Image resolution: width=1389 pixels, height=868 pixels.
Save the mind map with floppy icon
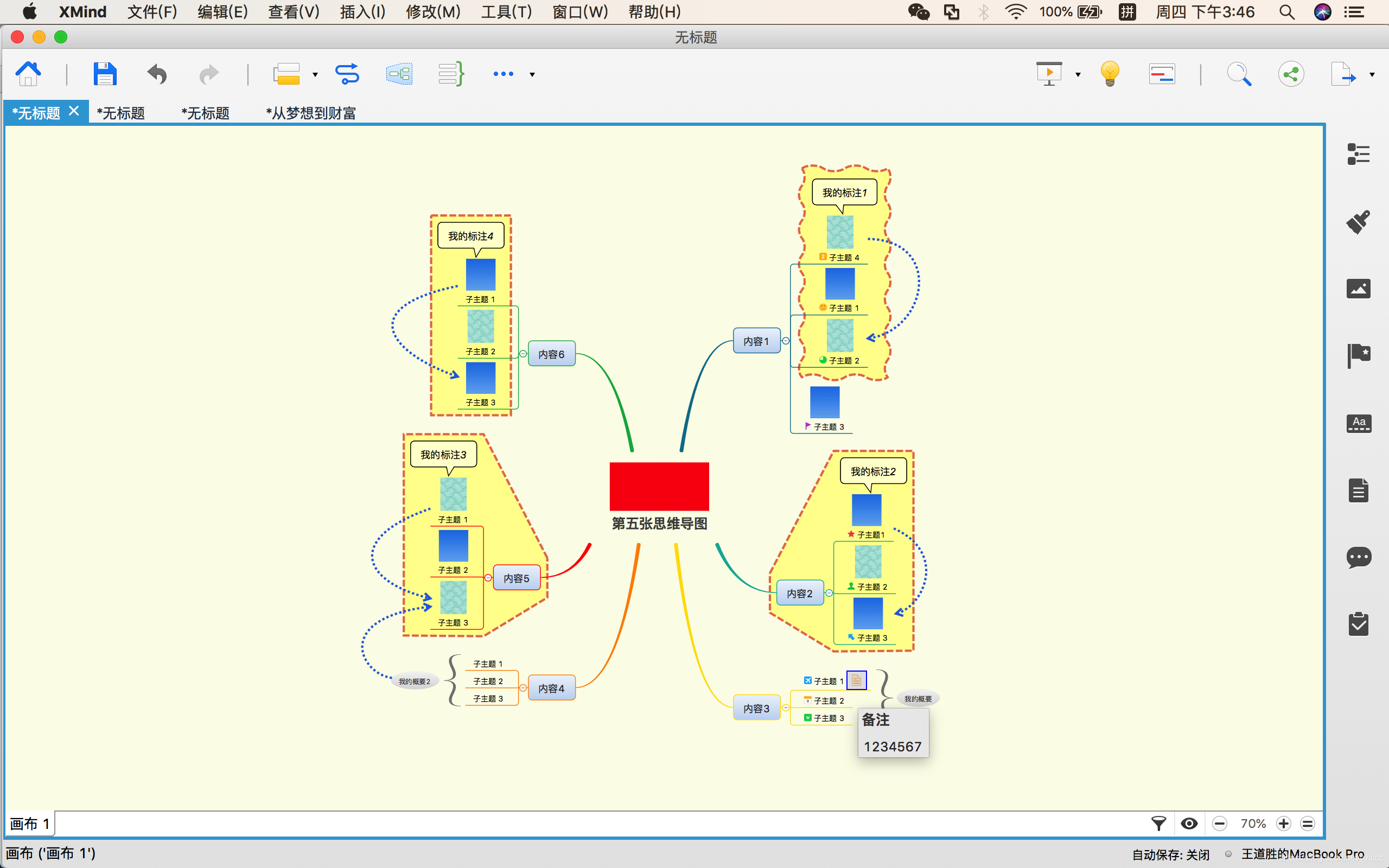(x=105, y=74)
